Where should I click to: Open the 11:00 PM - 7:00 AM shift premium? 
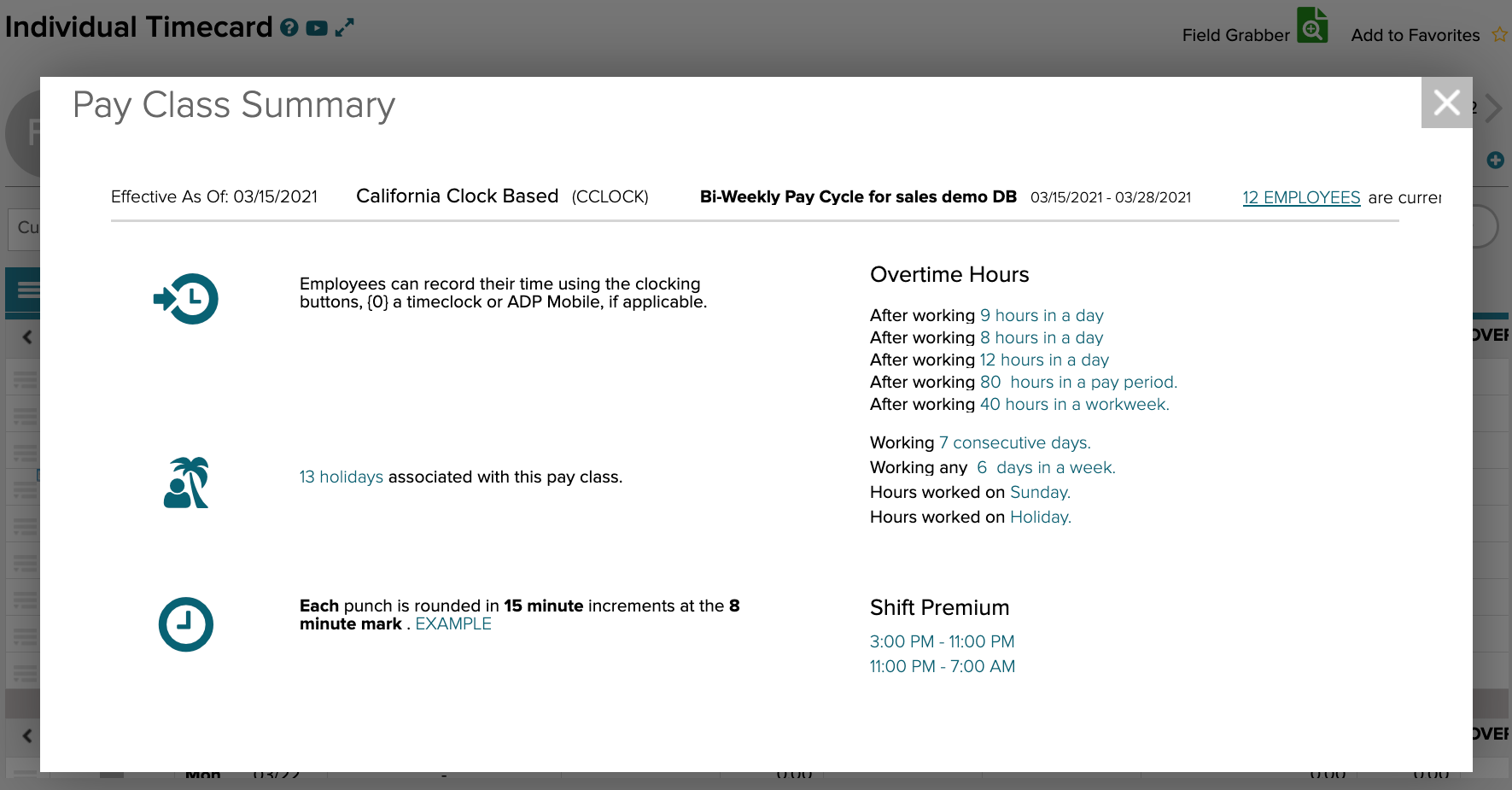pyautogui.click(x=943, y=666)
